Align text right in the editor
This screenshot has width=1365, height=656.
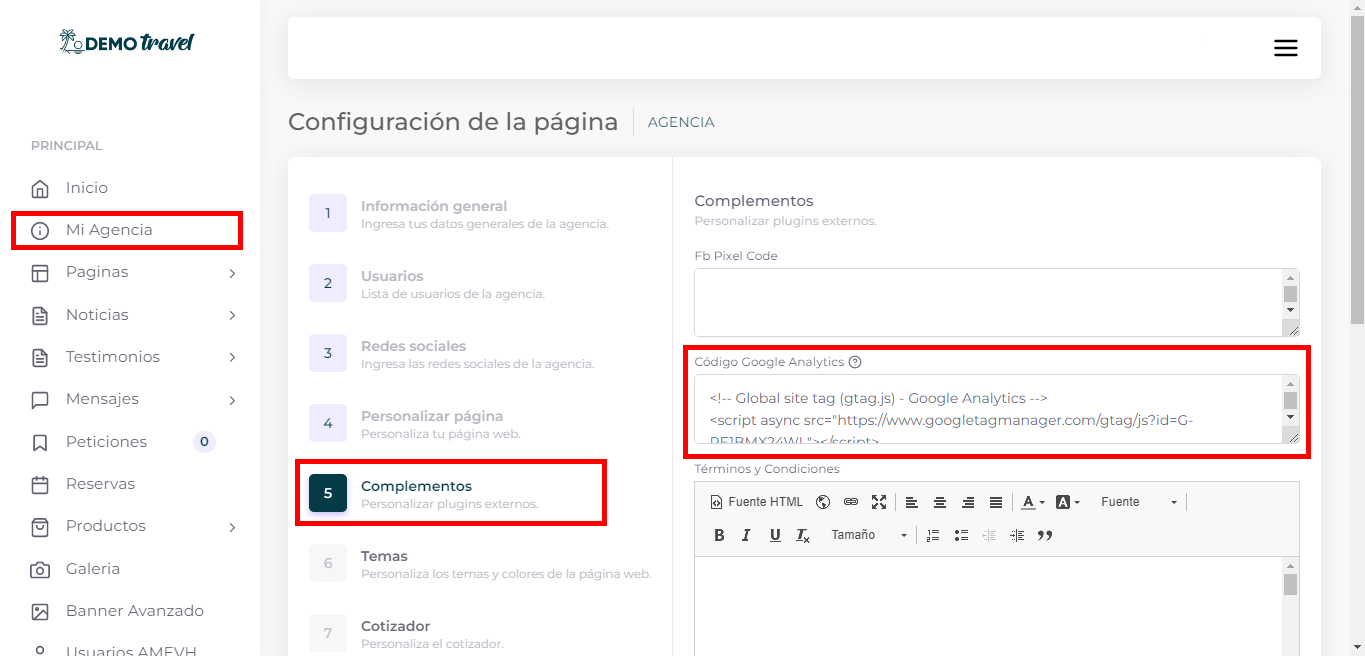[968, 502]
